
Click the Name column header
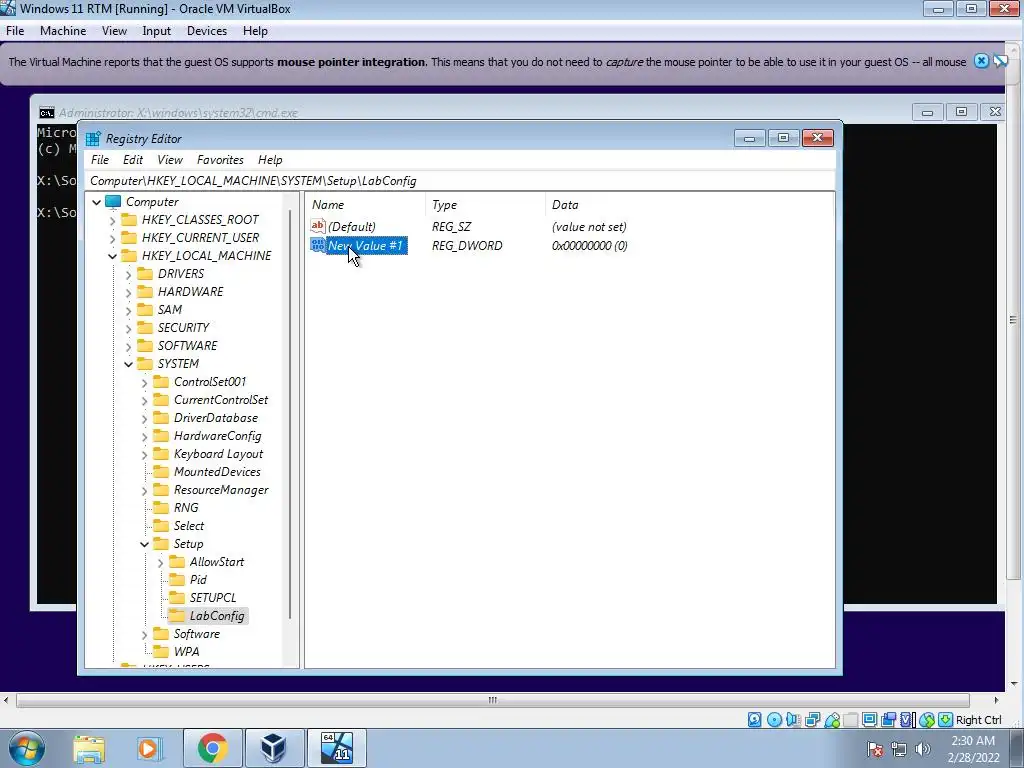pyautogui.click(x=366, y=204)
